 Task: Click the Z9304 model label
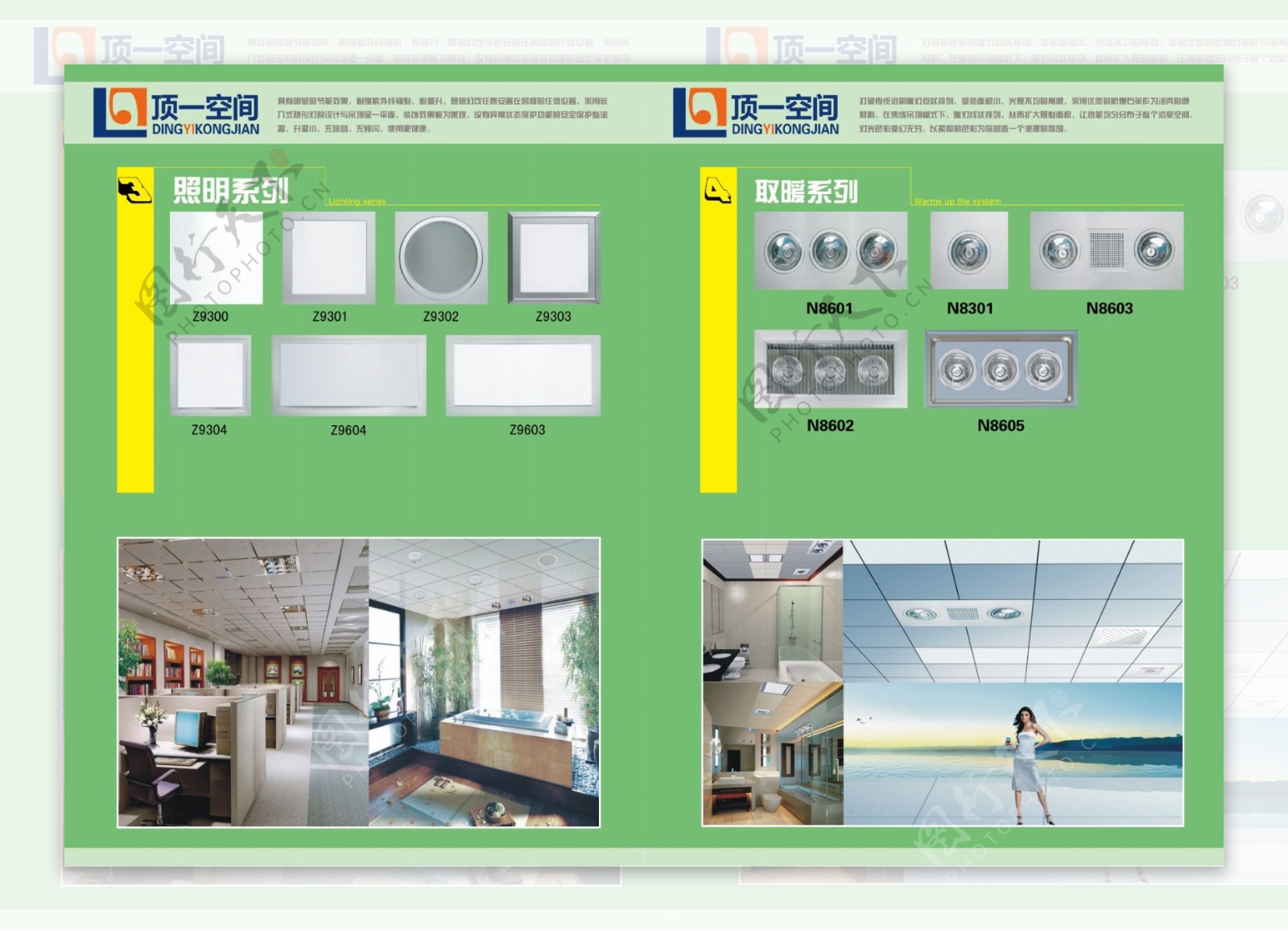209,430
